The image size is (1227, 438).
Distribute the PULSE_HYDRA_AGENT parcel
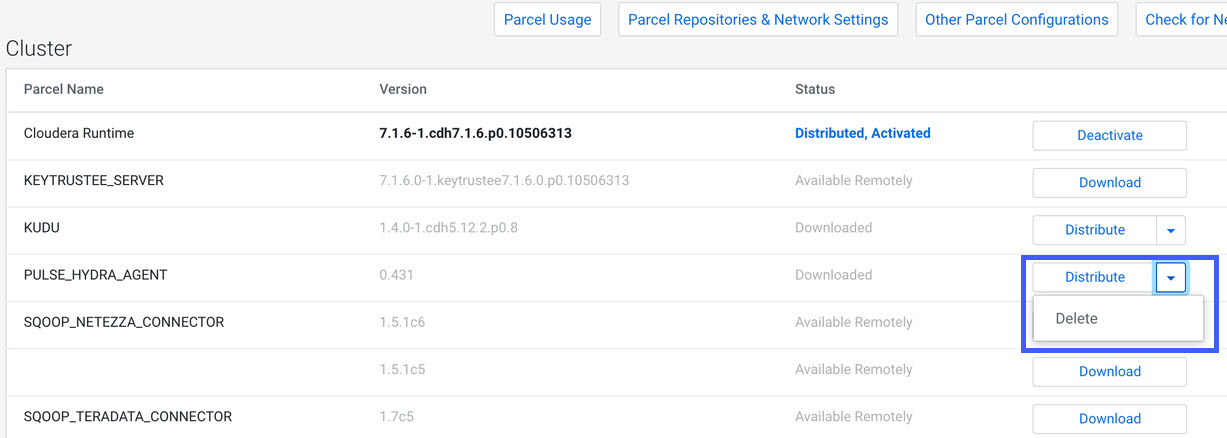click(1094, 277)
